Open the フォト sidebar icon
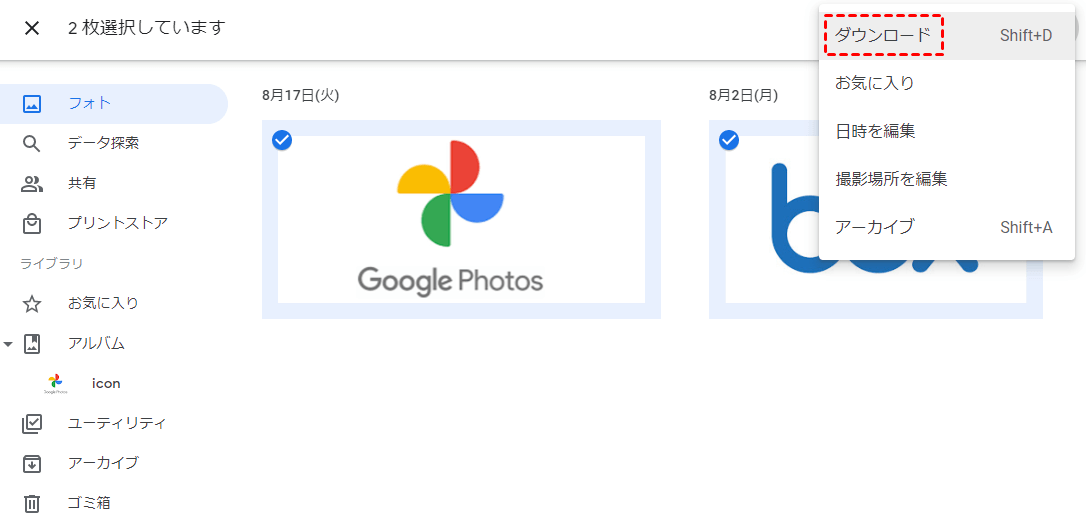Screen dimensions: 1086x530 pos(32,104)
